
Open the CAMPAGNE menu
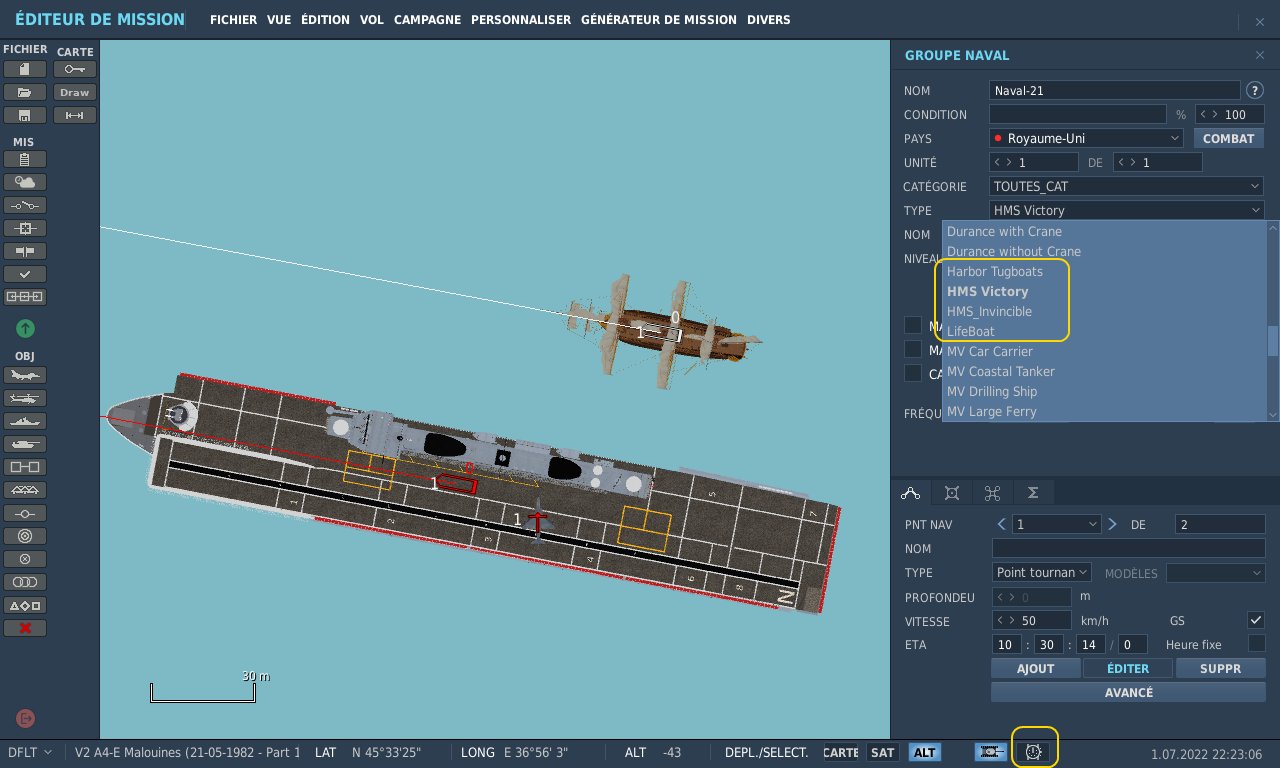coord(427,20)
